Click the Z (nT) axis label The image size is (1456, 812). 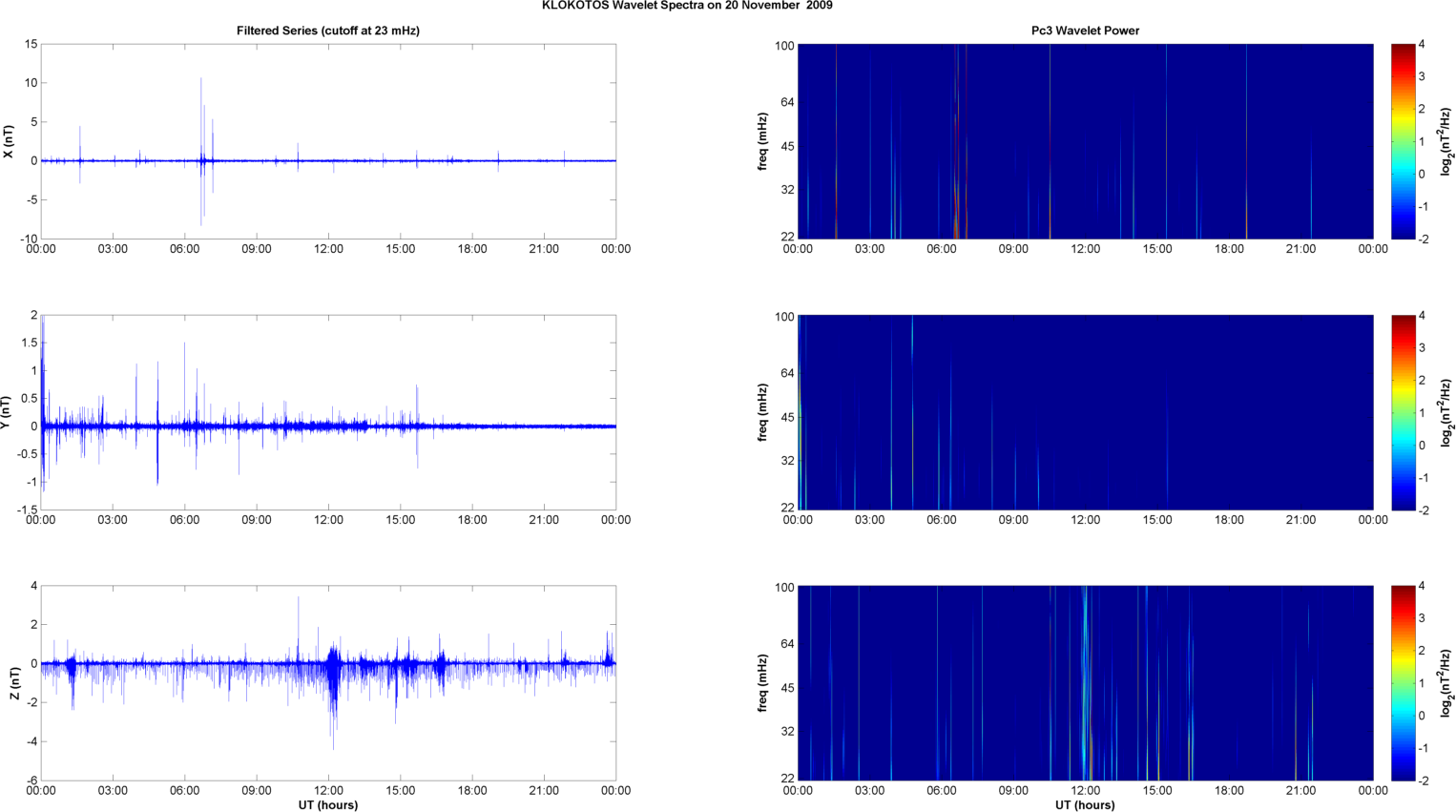point(13,683)
